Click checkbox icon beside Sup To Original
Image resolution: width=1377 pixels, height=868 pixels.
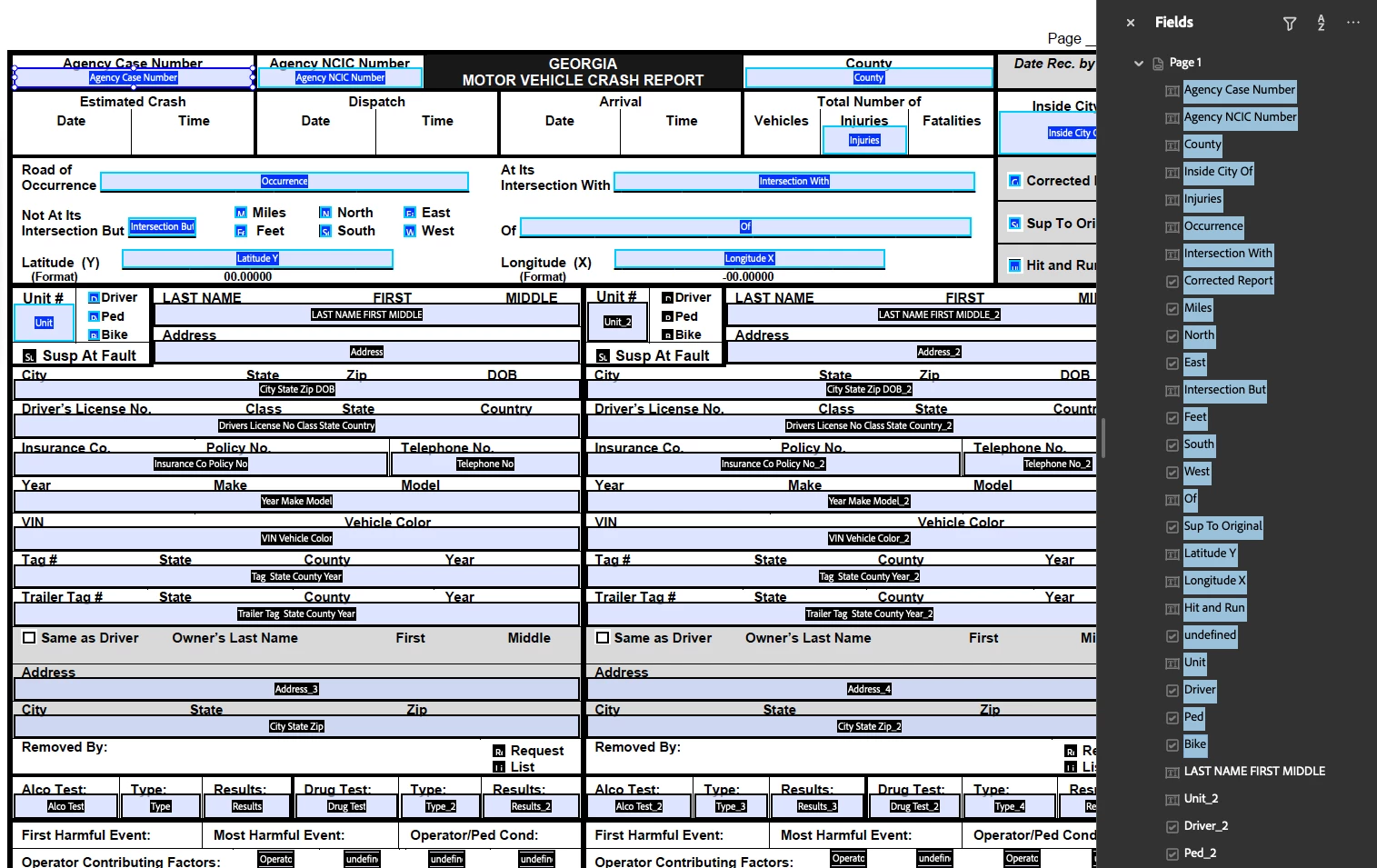click(x=1172, y=527)
